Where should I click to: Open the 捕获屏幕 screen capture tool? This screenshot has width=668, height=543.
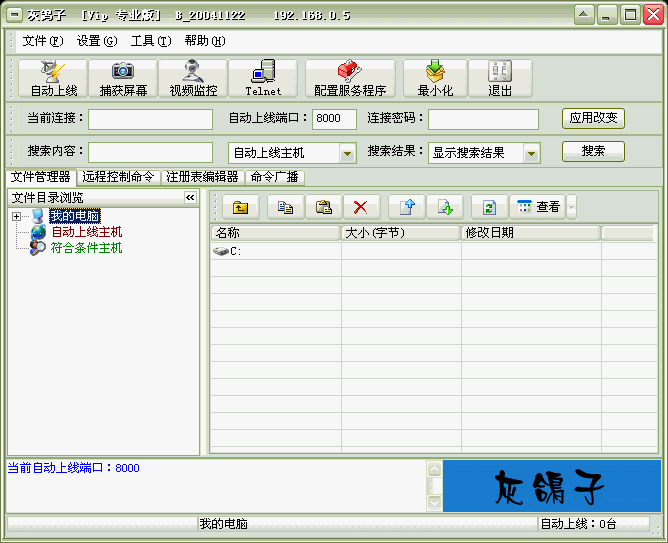click(x=123, y=78)
